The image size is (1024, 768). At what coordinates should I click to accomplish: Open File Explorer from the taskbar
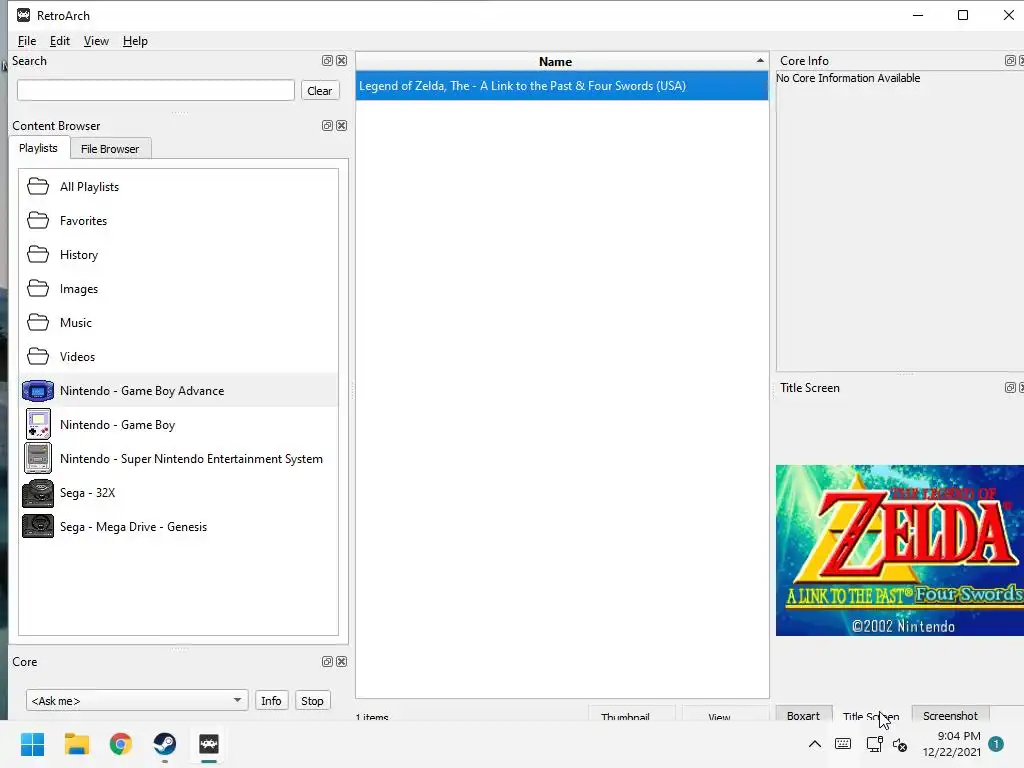[x=76, y=744]
